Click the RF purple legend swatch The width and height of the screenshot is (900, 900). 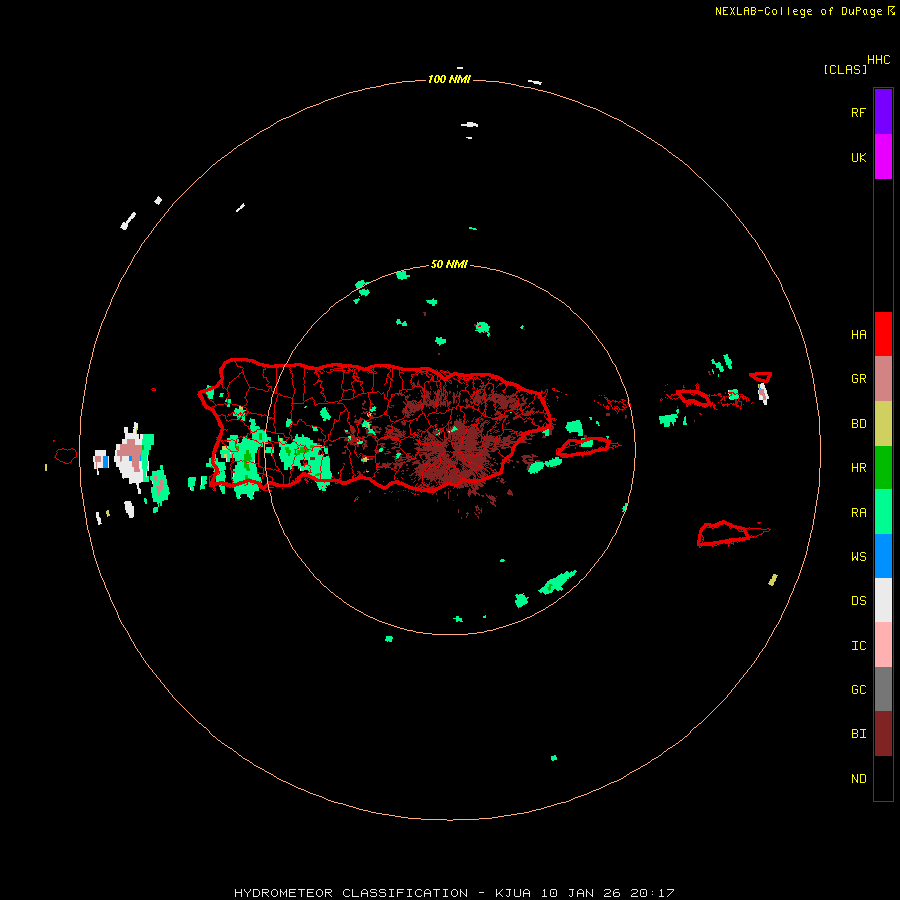pos(883,112)
